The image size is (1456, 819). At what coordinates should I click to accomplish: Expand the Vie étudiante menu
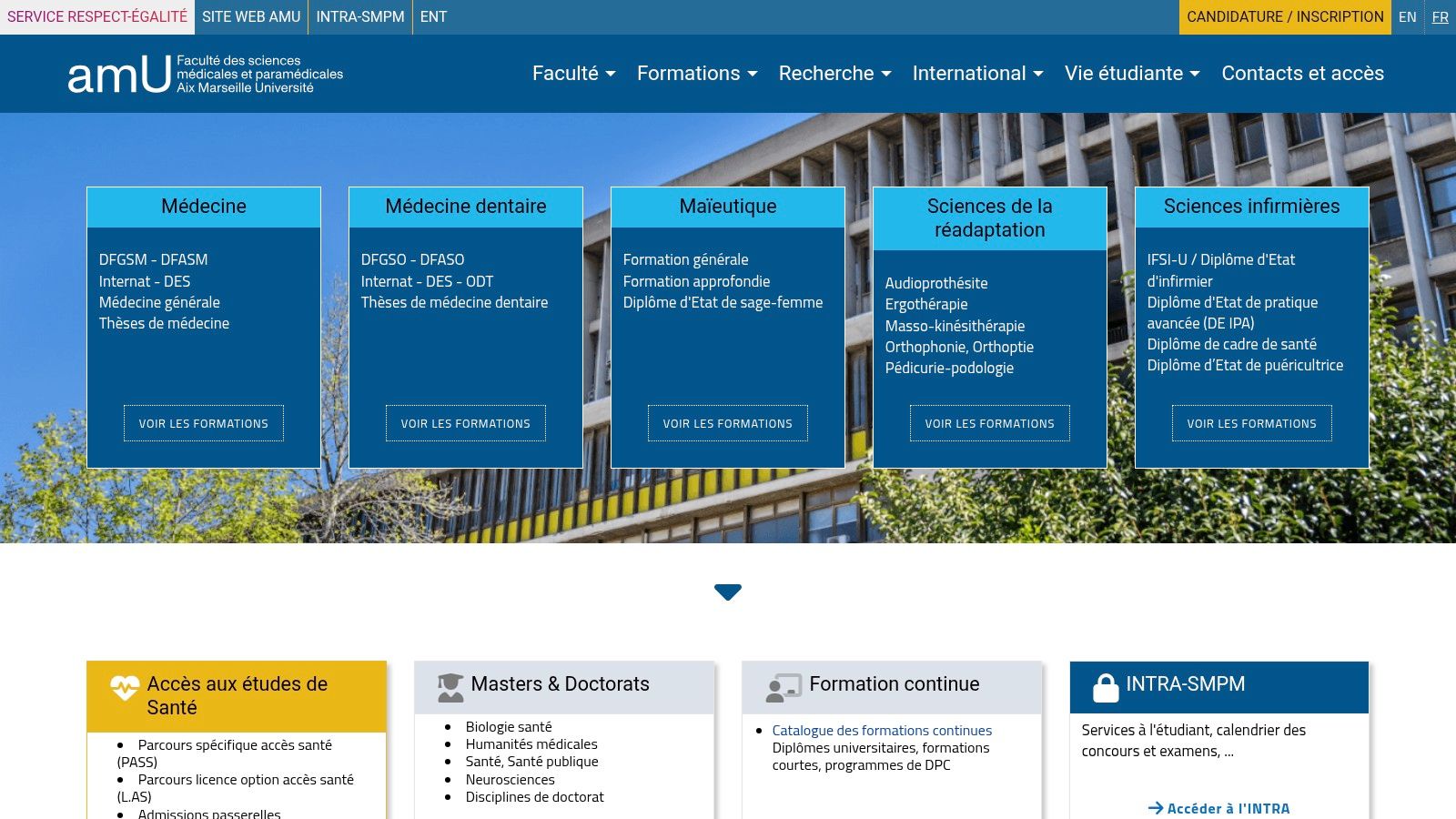[1133, 74]
